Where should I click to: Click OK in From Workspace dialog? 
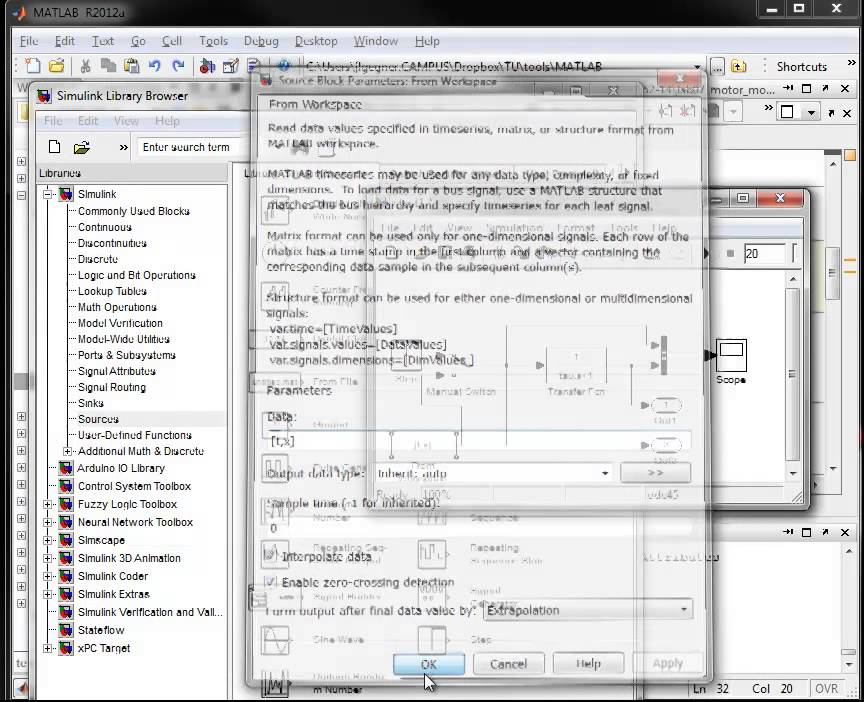[429, 664]
